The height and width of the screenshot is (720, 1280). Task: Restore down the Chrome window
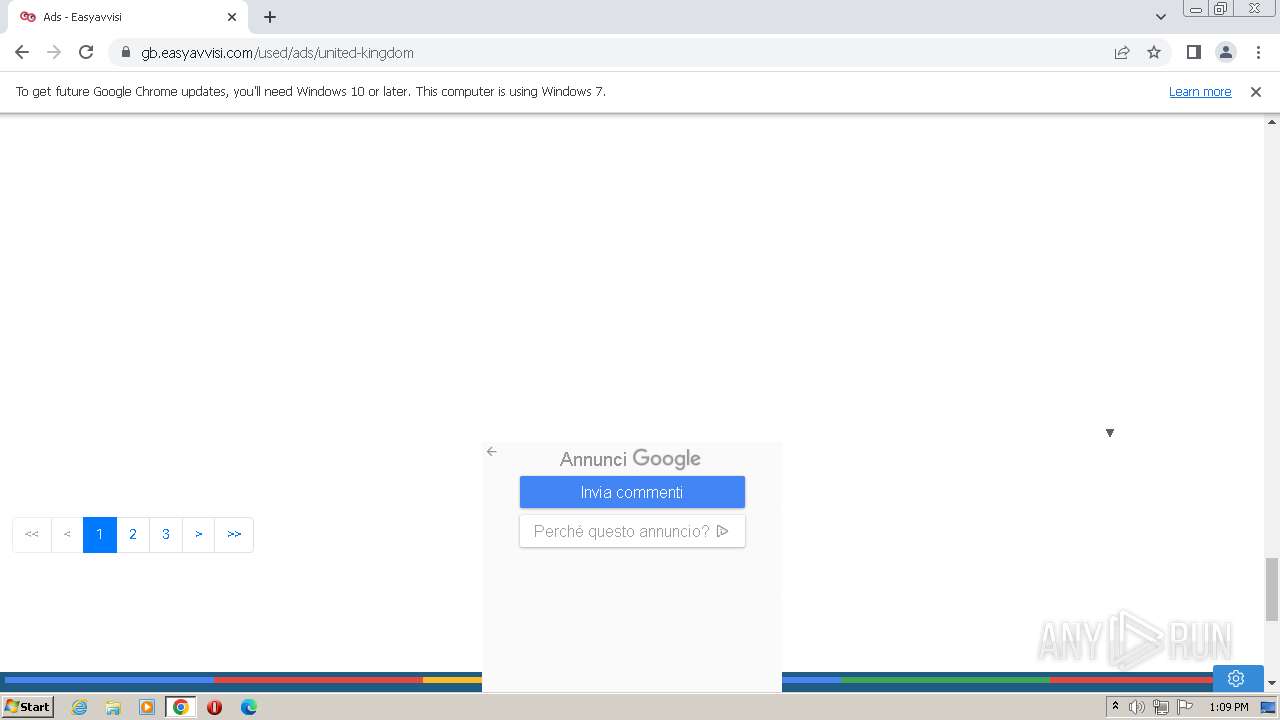pyautogui.click(x=1221, y=8)
